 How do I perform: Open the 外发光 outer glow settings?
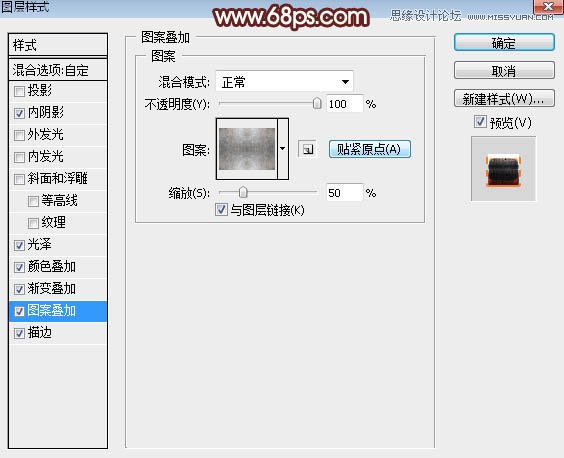[46, 134]
